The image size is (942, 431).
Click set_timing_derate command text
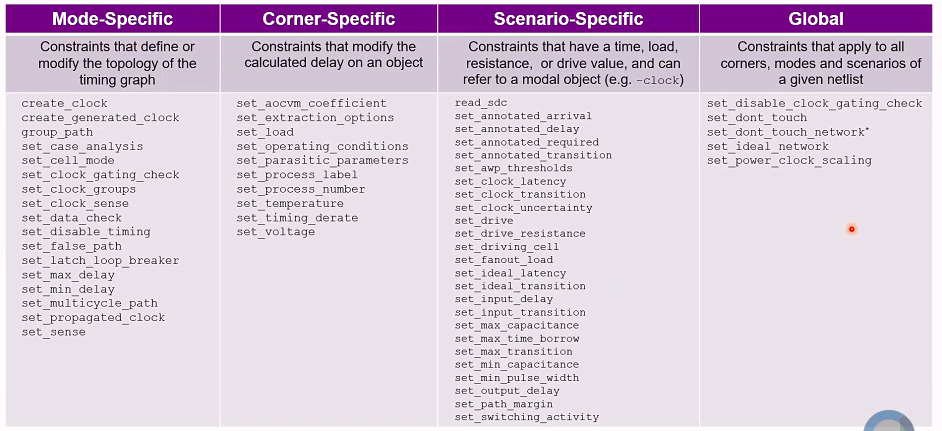click(x=297, y=218)
